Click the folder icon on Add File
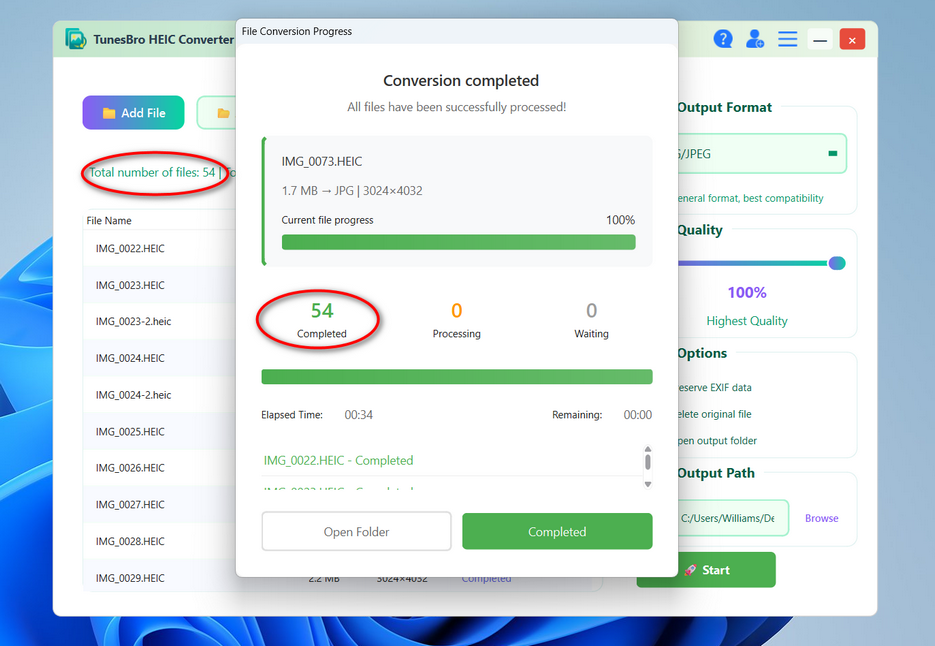 point(109,113)
